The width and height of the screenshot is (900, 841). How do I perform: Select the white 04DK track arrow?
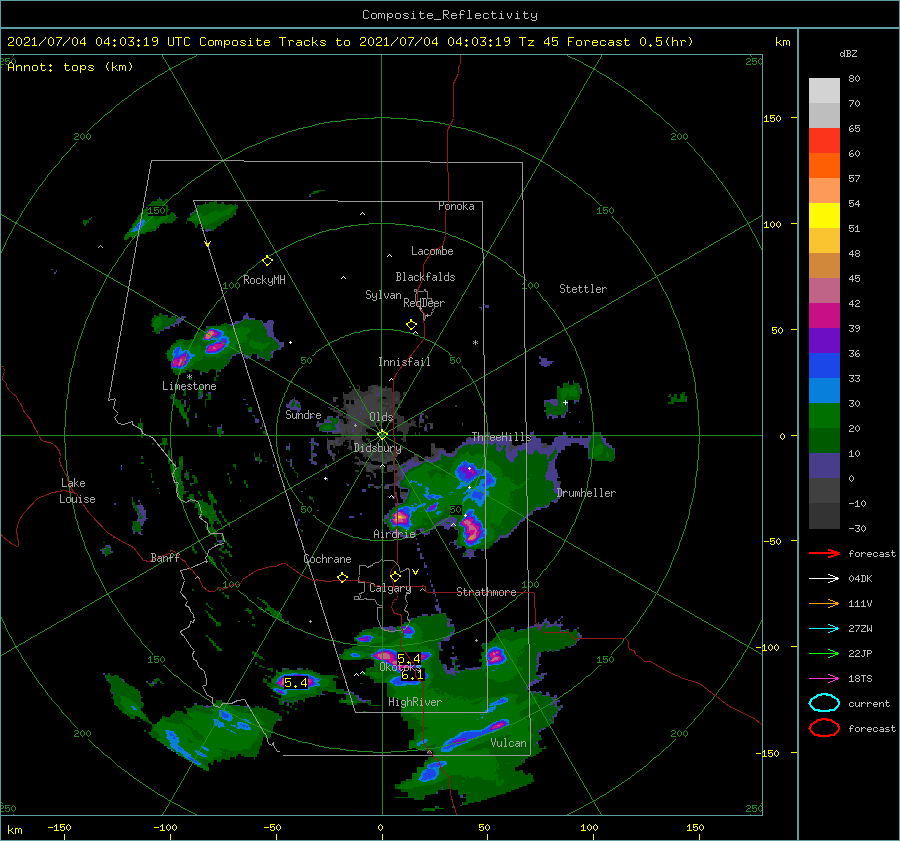point(824,579)
